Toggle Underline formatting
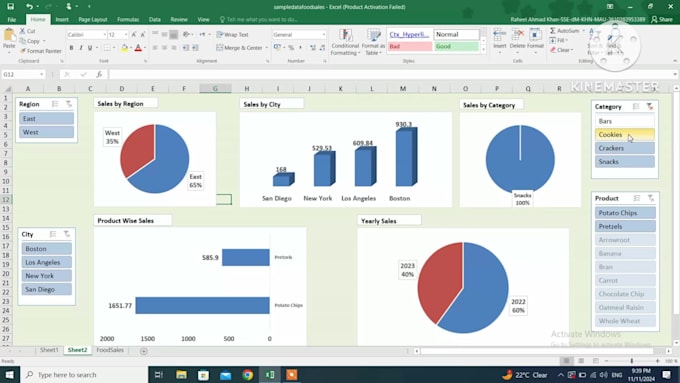 [90, 48]
